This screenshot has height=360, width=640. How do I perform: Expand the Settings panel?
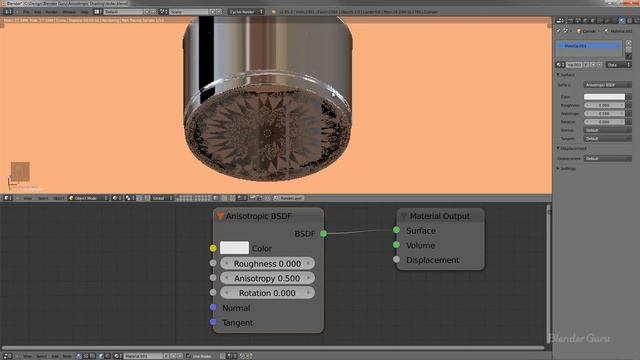(558, 168)
